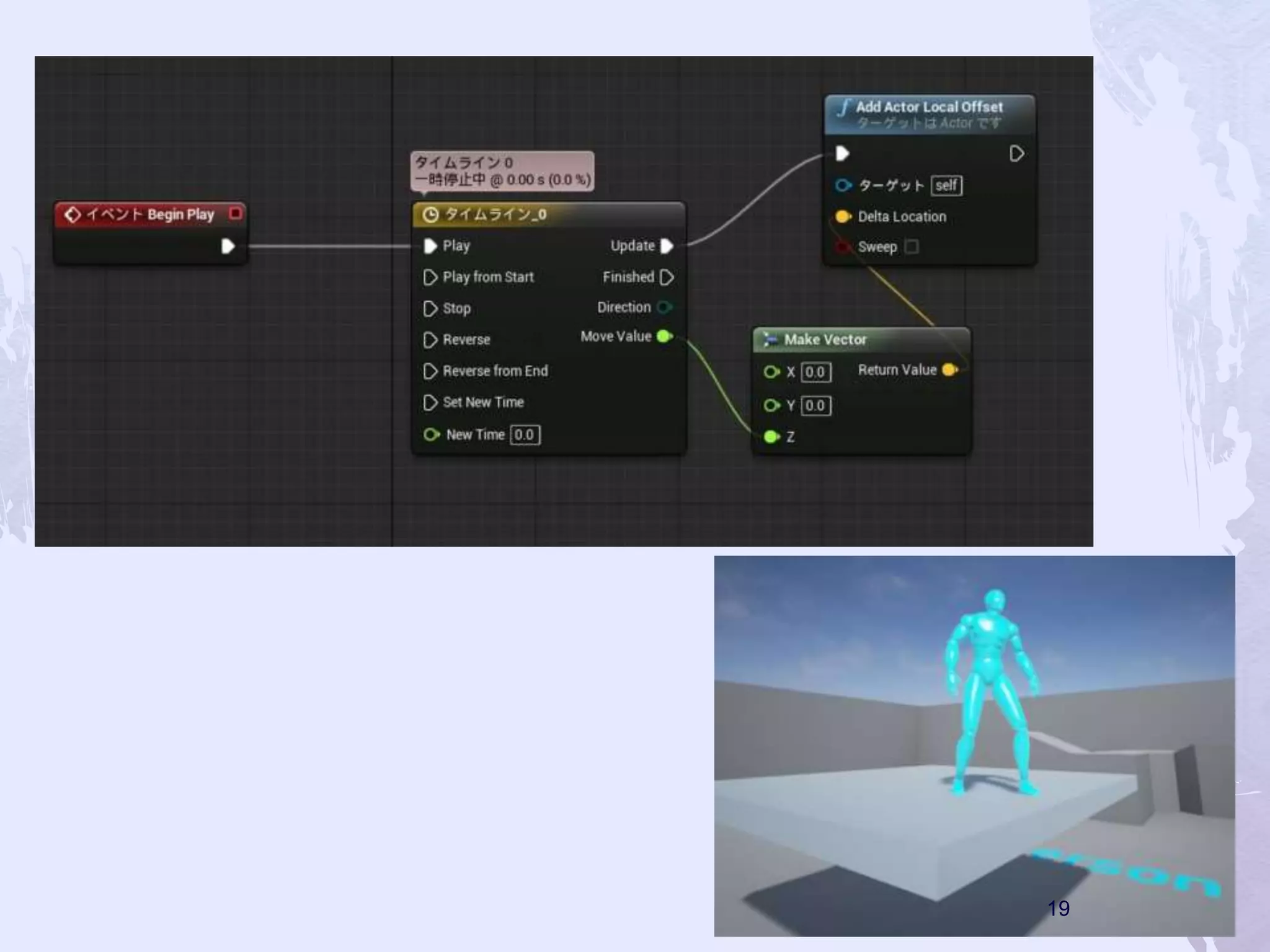Click the game preview viewport image
Viewport: 1270px width, 952px height.
pos(974,745)
